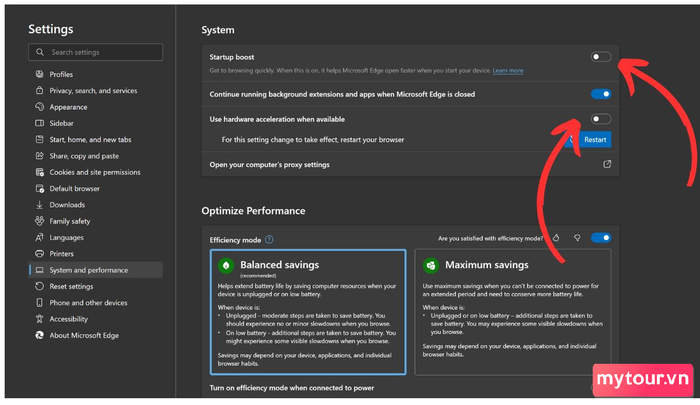Click the Sidebar panel icon

point(39,123)
